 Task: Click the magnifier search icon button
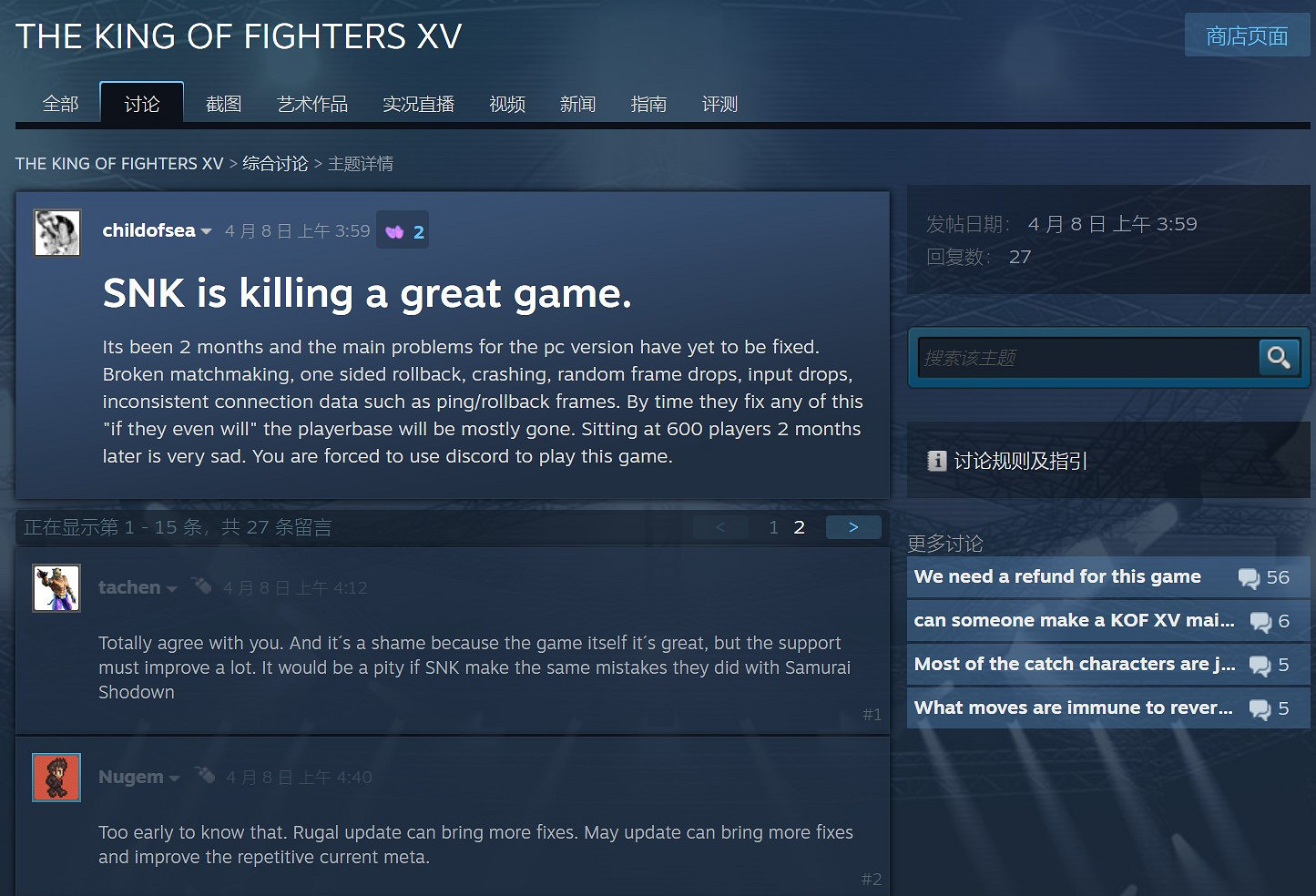click(x=1279, y=357)
